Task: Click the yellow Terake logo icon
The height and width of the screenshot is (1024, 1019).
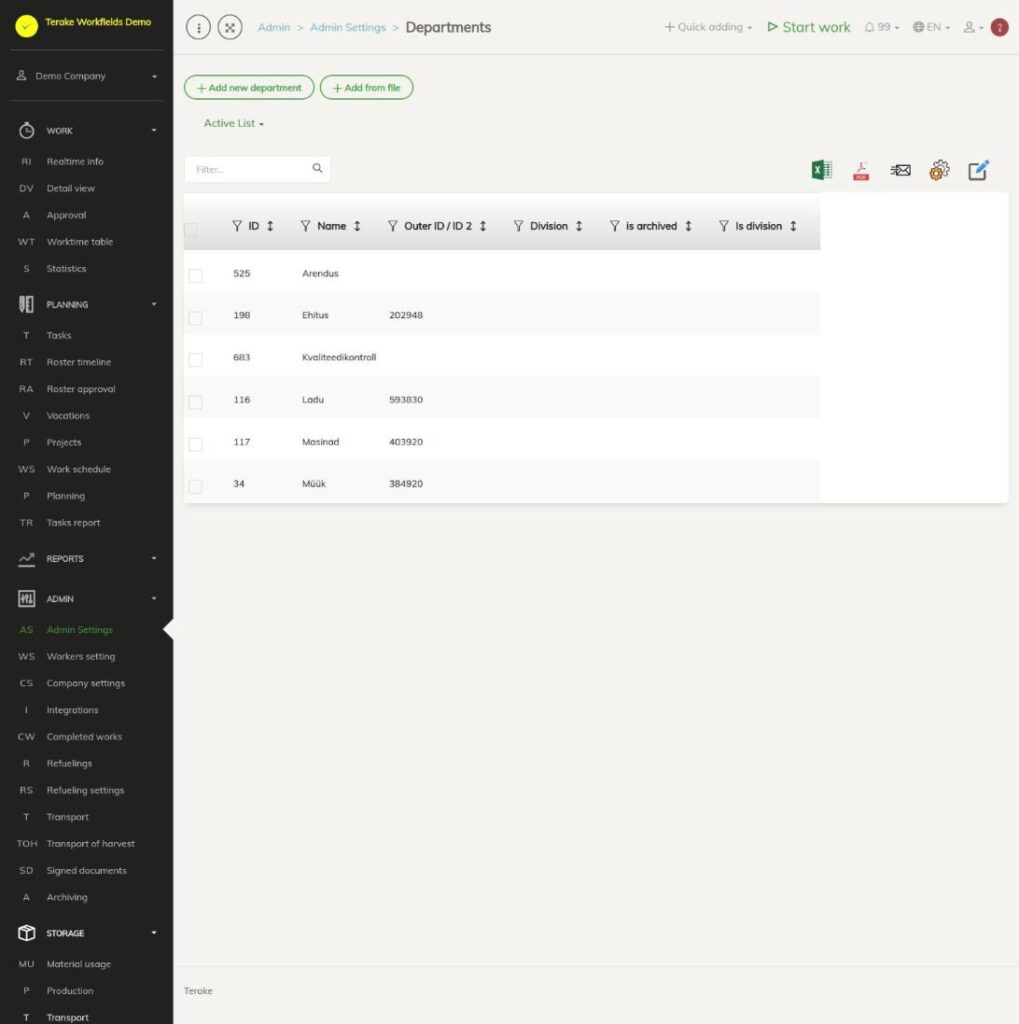Action: click(26, 26)
